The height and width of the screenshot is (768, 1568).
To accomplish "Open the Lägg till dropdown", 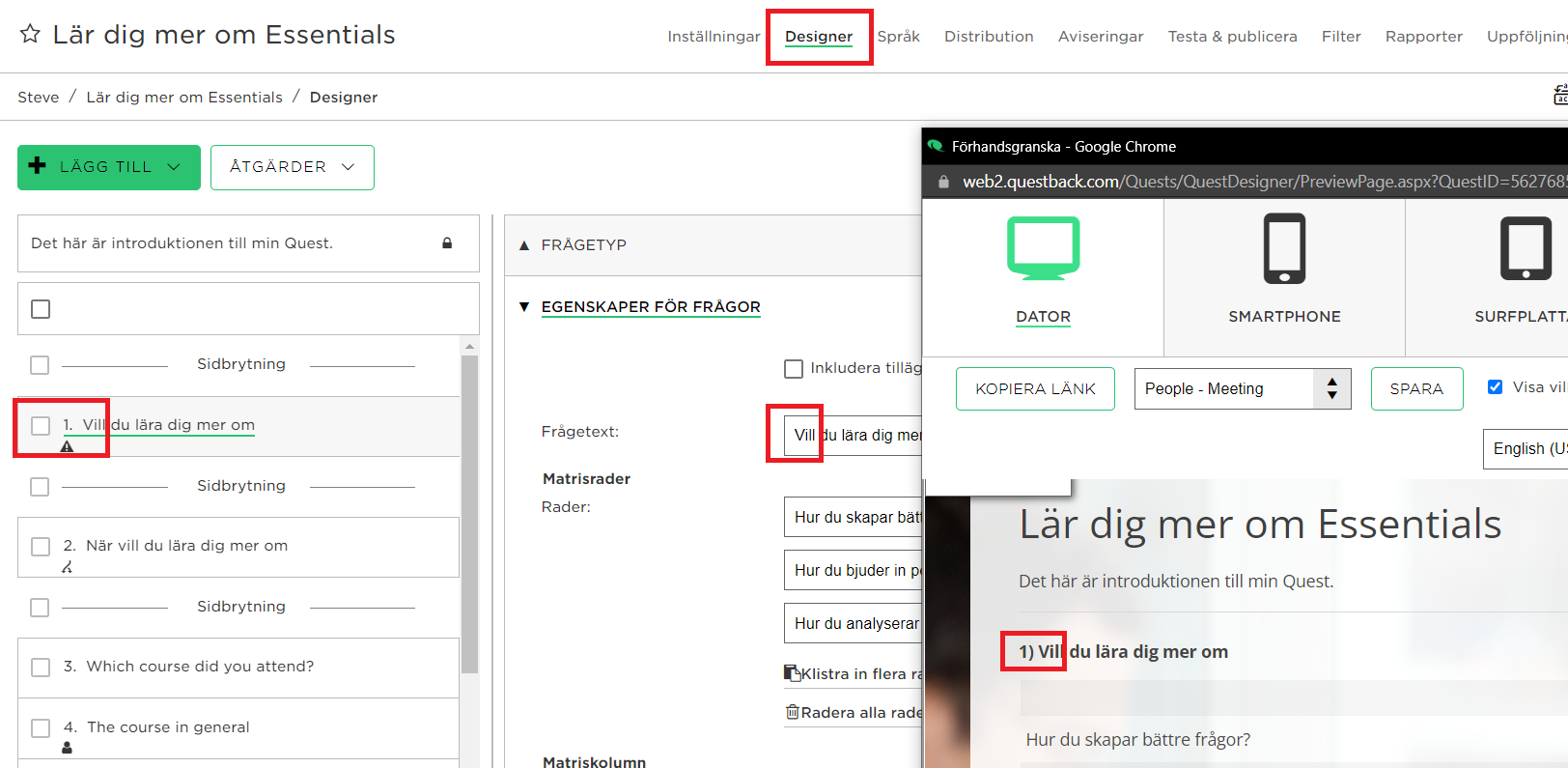I will pyautogui.click(x=109, y=167).
